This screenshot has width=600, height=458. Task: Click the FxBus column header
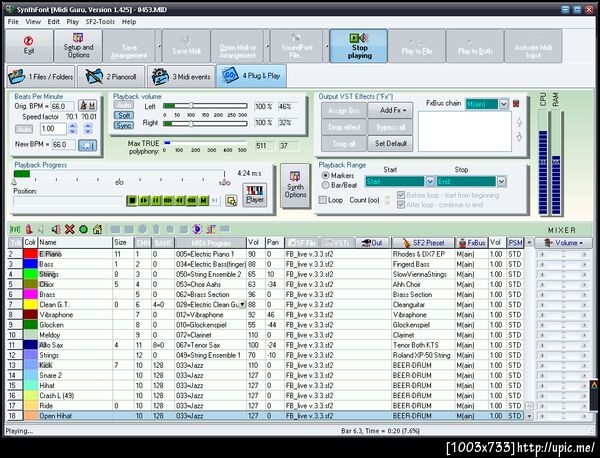(x=471, y=243)
